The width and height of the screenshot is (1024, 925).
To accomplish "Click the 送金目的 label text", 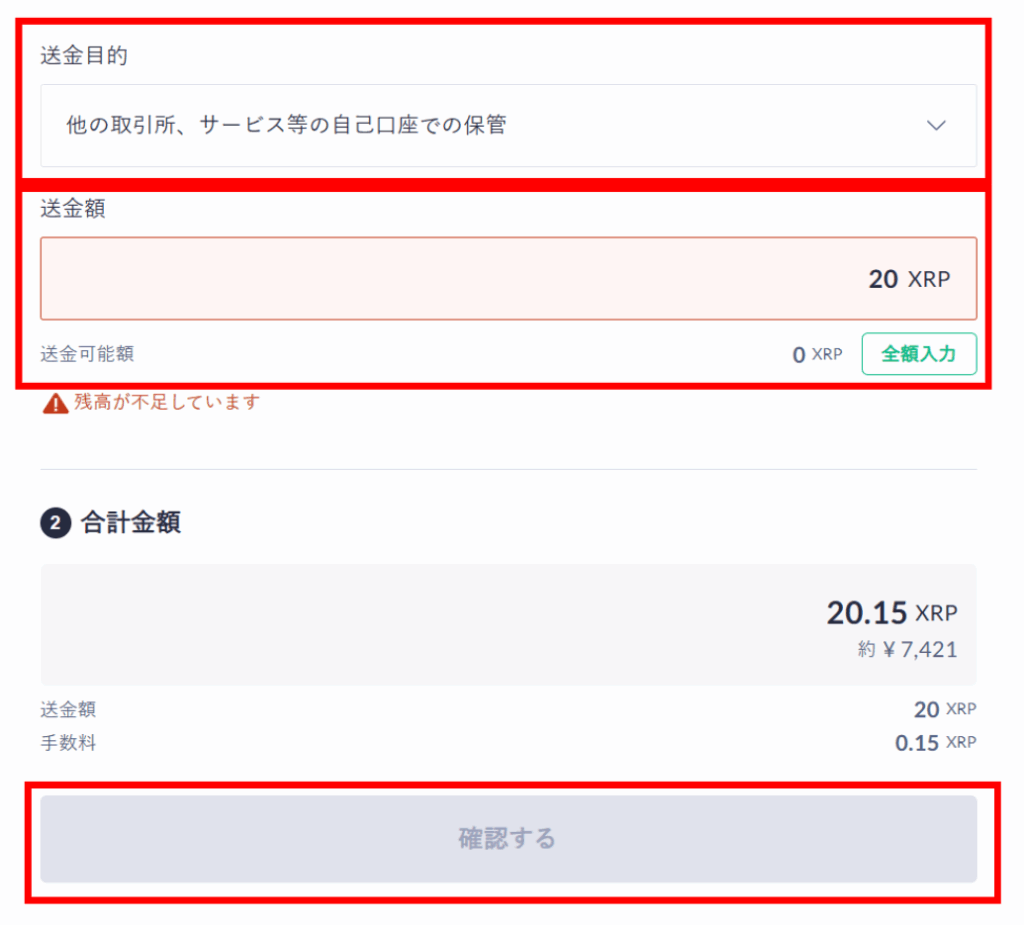I will coord(84,56).
